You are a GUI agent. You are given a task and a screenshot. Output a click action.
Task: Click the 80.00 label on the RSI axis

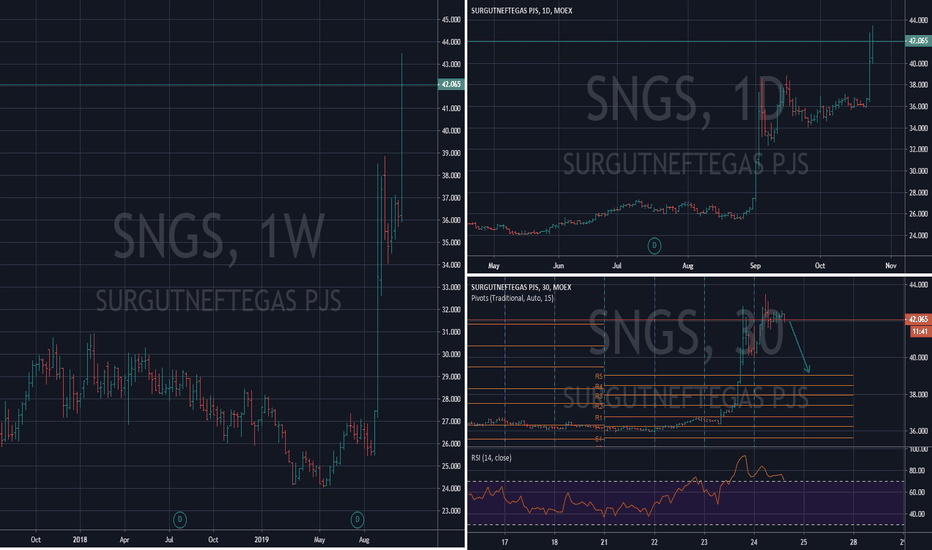(917, 471)
